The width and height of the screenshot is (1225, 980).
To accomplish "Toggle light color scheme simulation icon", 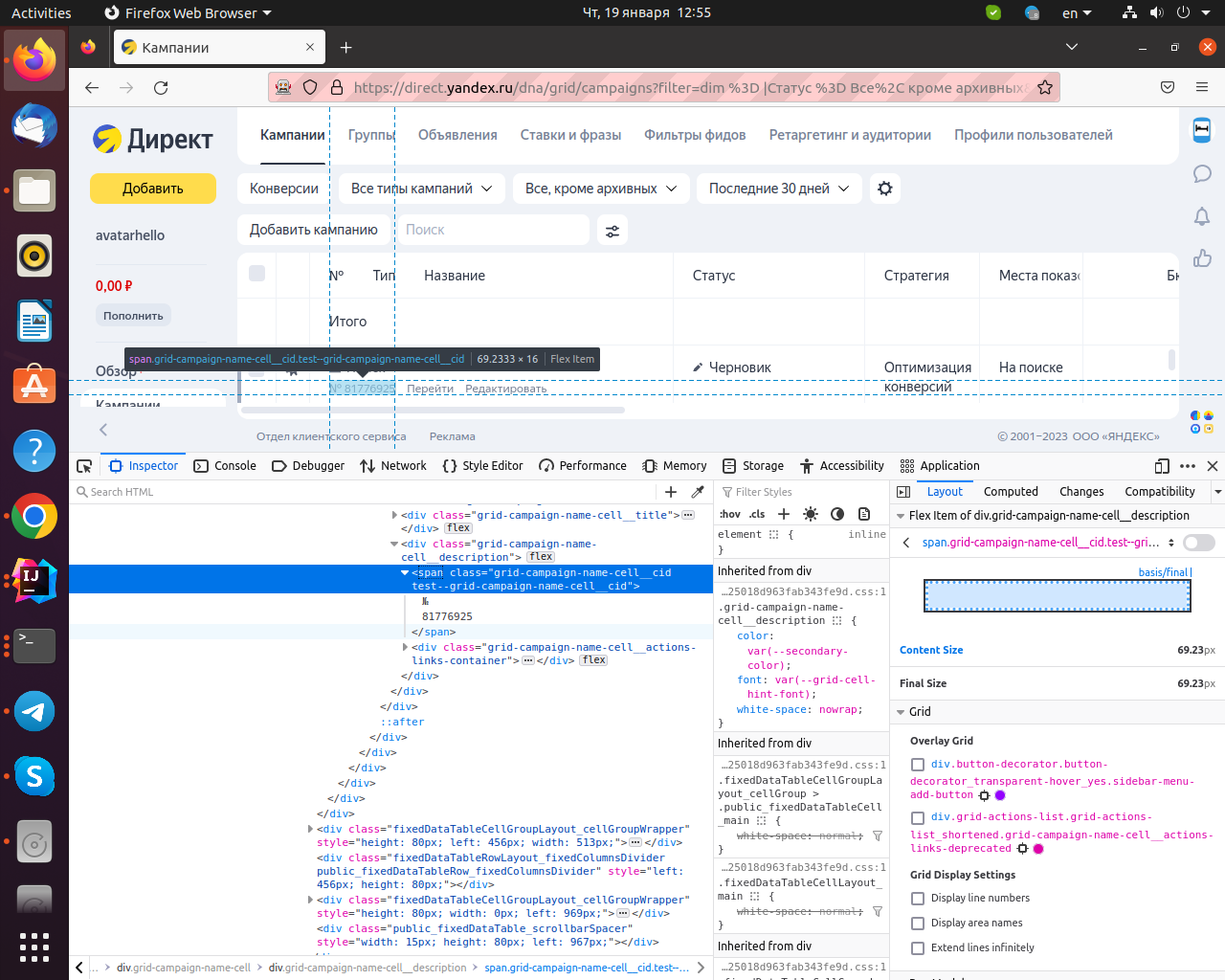I will [811, 514].
